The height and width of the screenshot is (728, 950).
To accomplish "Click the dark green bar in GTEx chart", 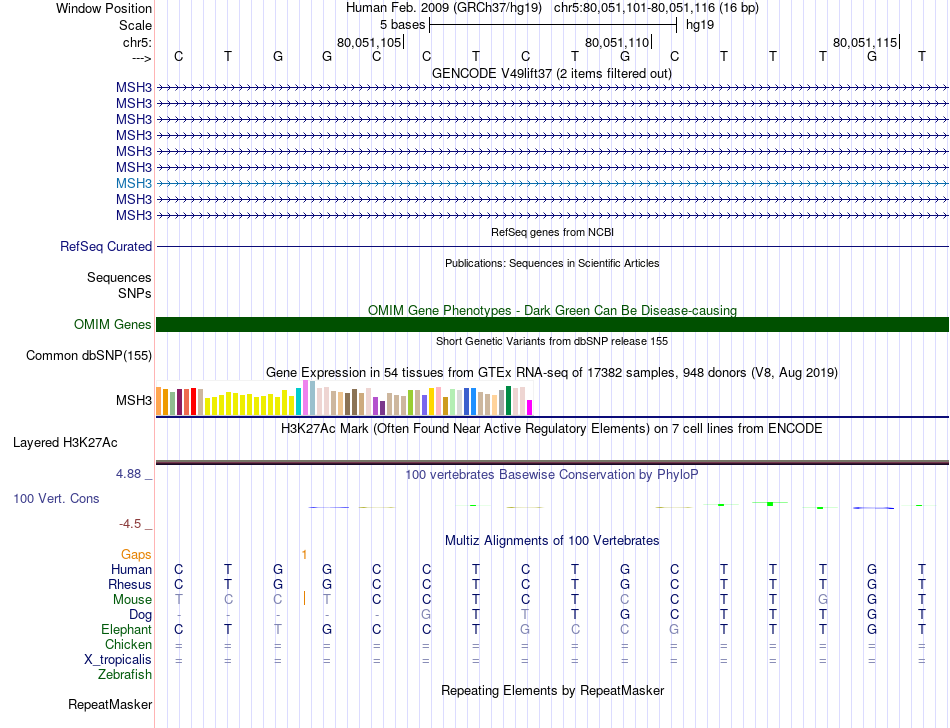I will pos(509,400).
